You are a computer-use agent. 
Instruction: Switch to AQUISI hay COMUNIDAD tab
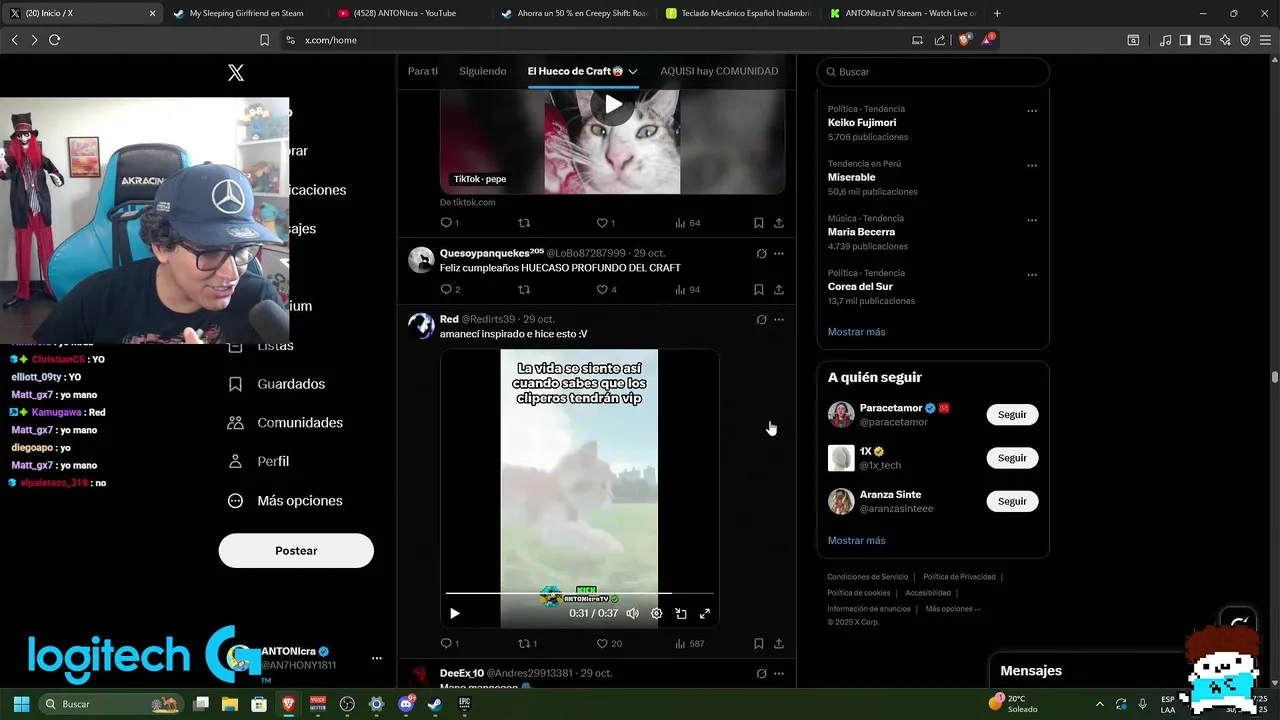click(719, 71)
